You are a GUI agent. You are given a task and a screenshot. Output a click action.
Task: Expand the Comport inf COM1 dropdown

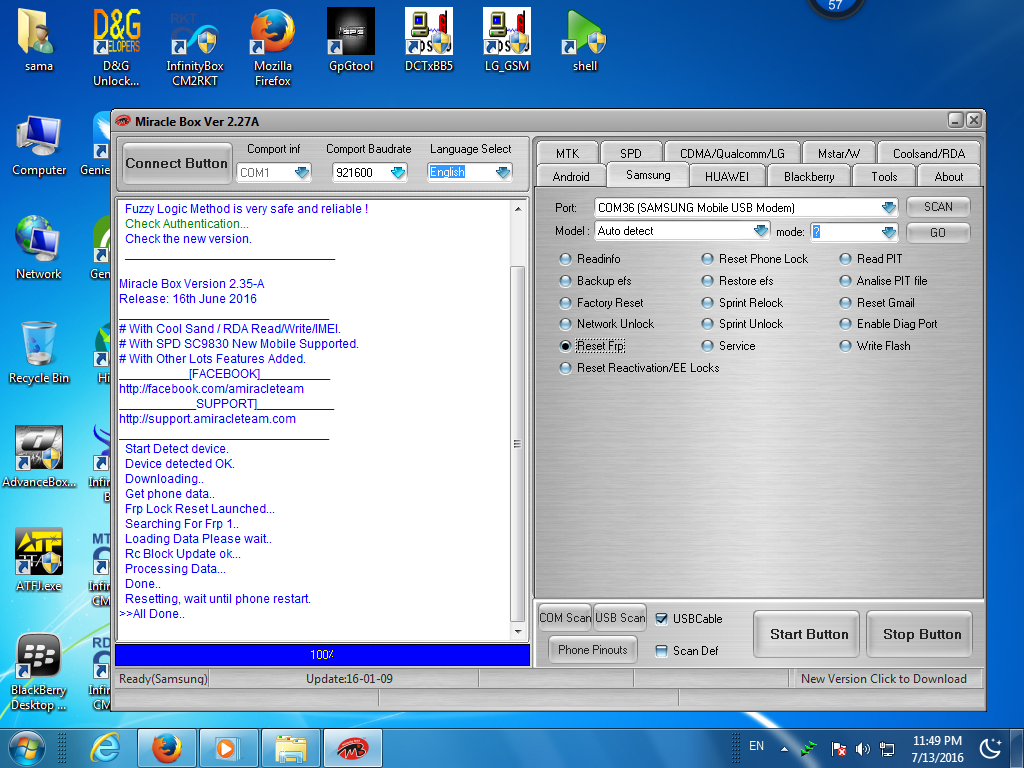point(302,172)
